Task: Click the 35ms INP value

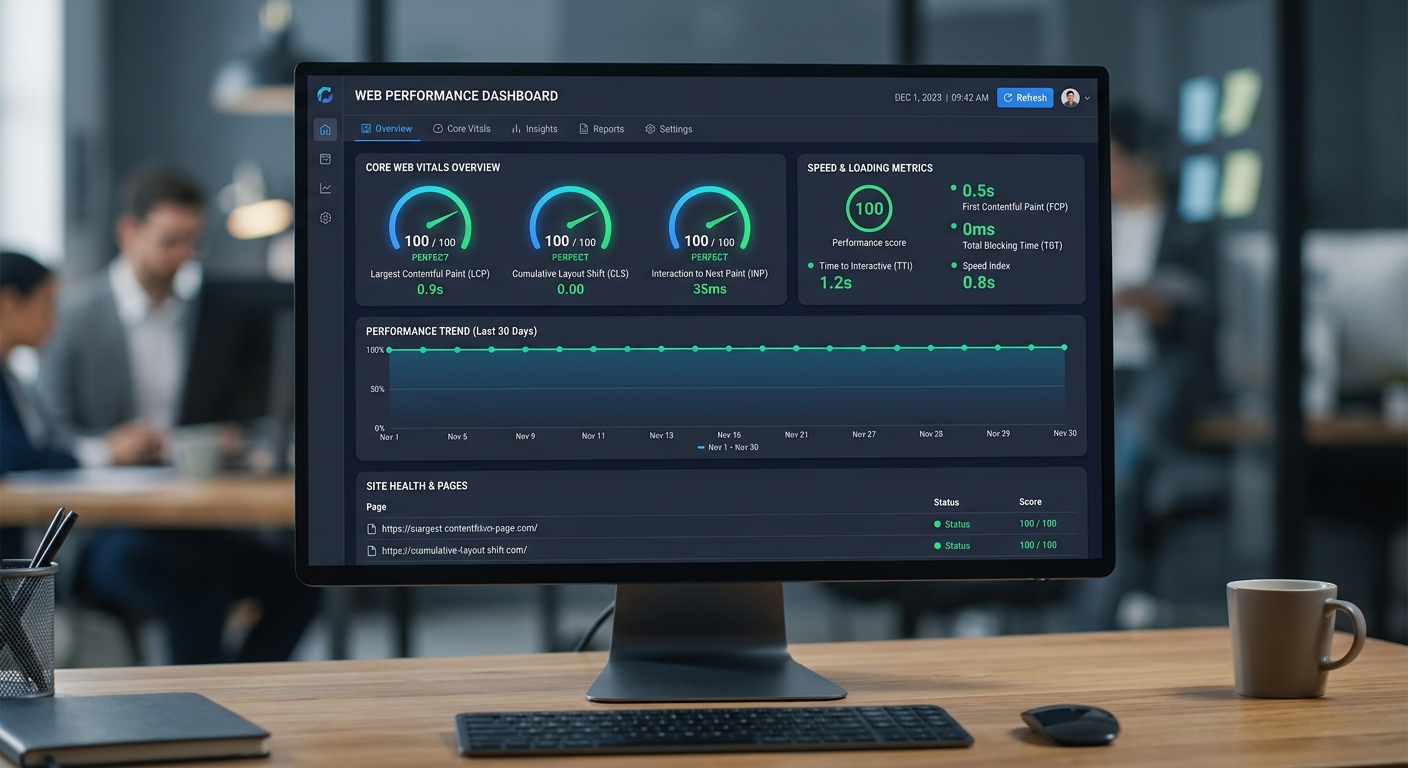Action: tap(709, 289)
